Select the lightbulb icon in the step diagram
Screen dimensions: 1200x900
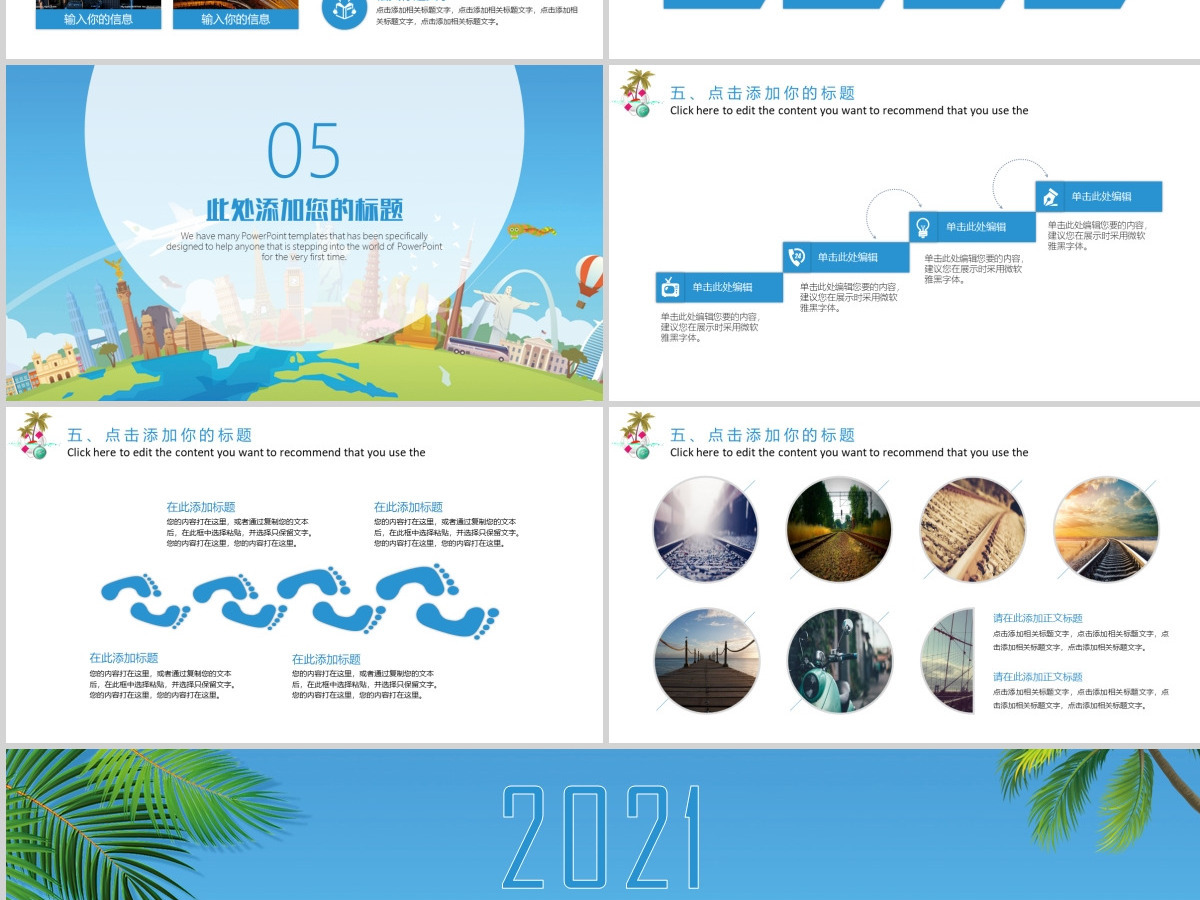(x=922, y=227)
